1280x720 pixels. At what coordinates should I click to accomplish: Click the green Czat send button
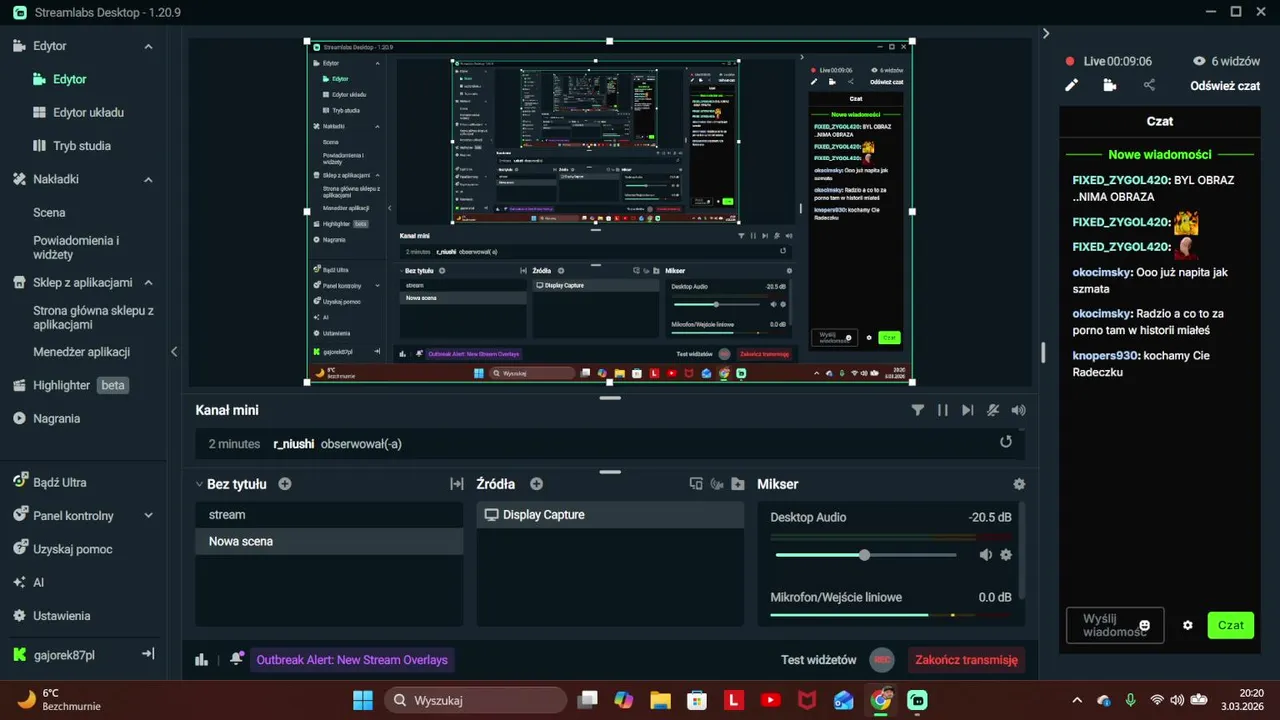(1231, 625)
